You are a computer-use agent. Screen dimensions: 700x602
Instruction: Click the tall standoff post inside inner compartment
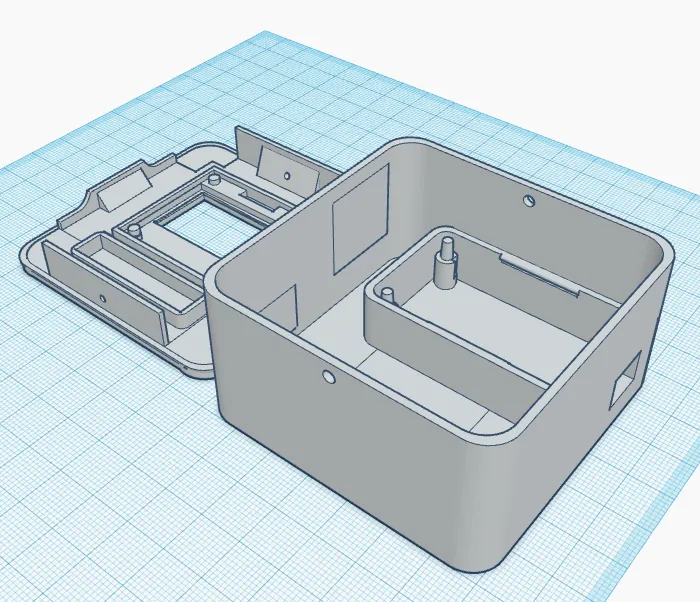coord(446,263)
